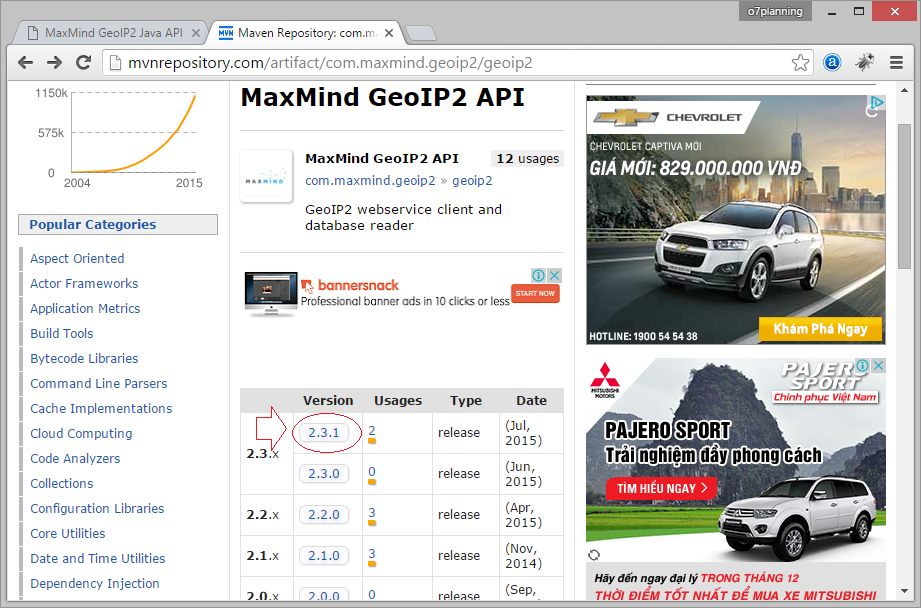Image resolution: width=921 pixels, height=608 pixels.
Task: Click the page document icon in address bar
Action: point(116,63)
